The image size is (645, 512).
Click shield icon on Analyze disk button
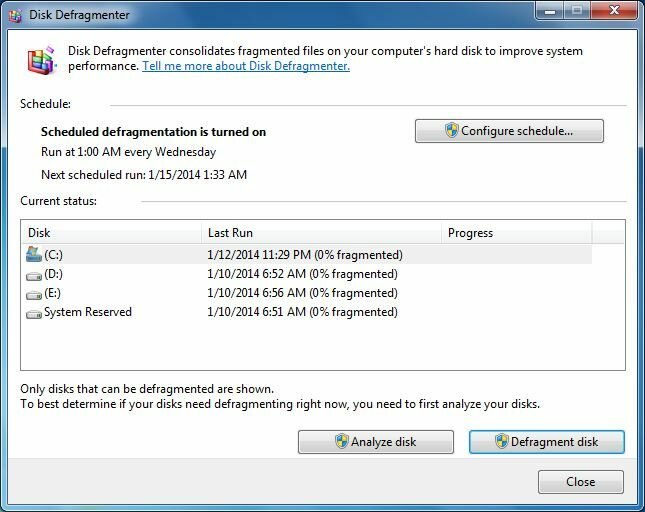(341, 441)
